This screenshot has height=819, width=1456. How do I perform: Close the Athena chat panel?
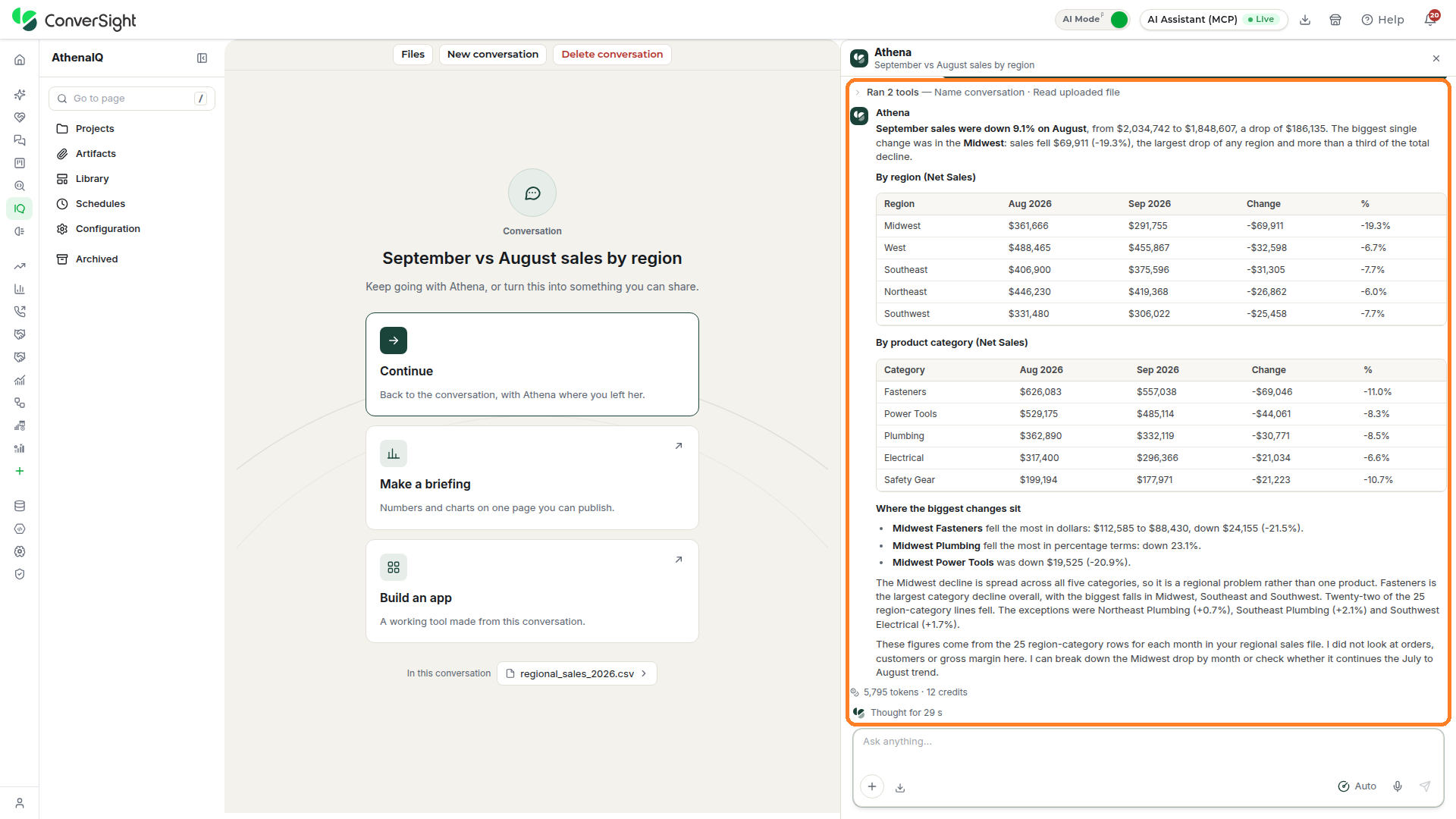pyautogui.click(x=1436, y=58)
